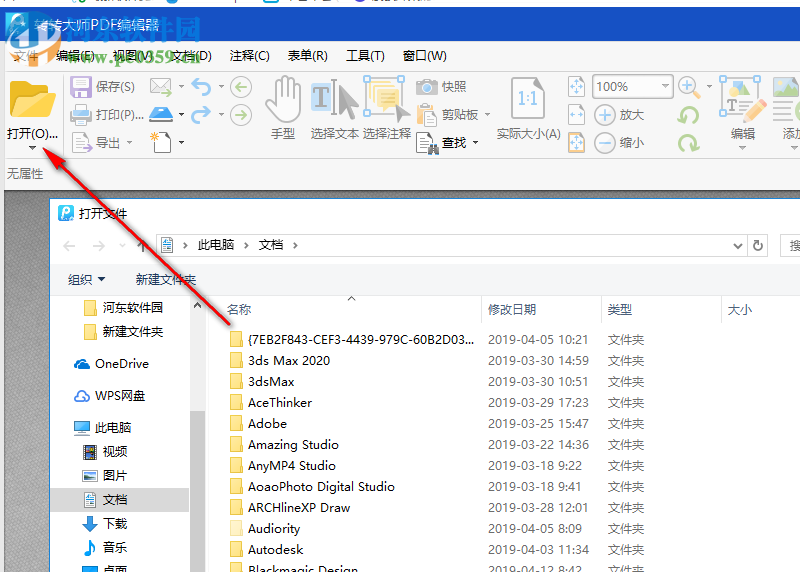The height and width of the screenshot is (572, 800).
Task: Select the 3ds Max 2020 folder
Action: point(280,361)
